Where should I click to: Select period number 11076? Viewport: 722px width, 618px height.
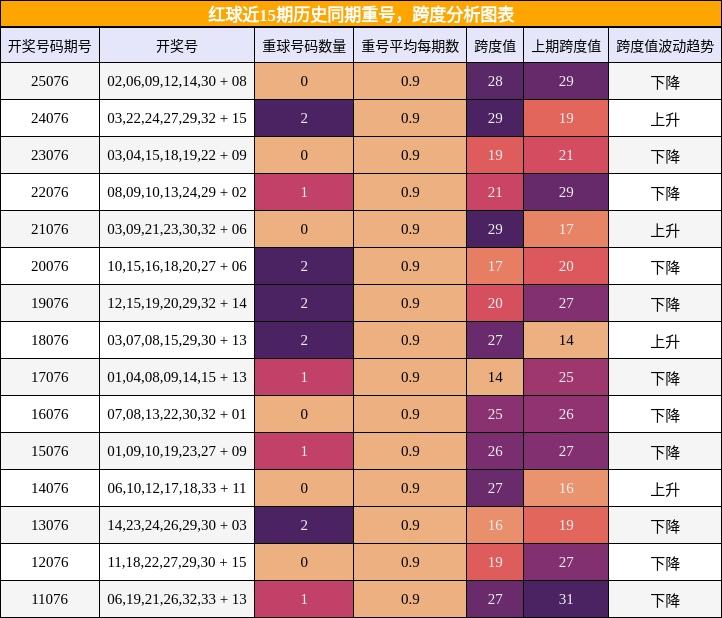point(50,599)
